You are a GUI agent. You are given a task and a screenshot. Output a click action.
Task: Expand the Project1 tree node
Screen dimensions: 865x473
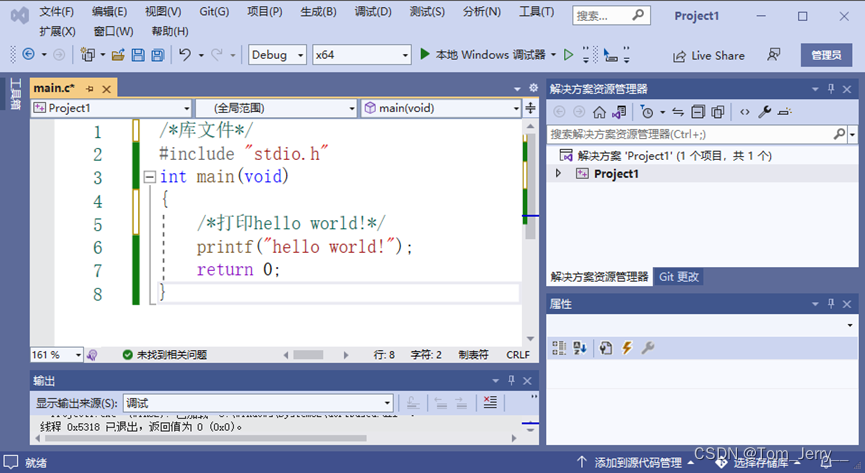click(558, 173)
